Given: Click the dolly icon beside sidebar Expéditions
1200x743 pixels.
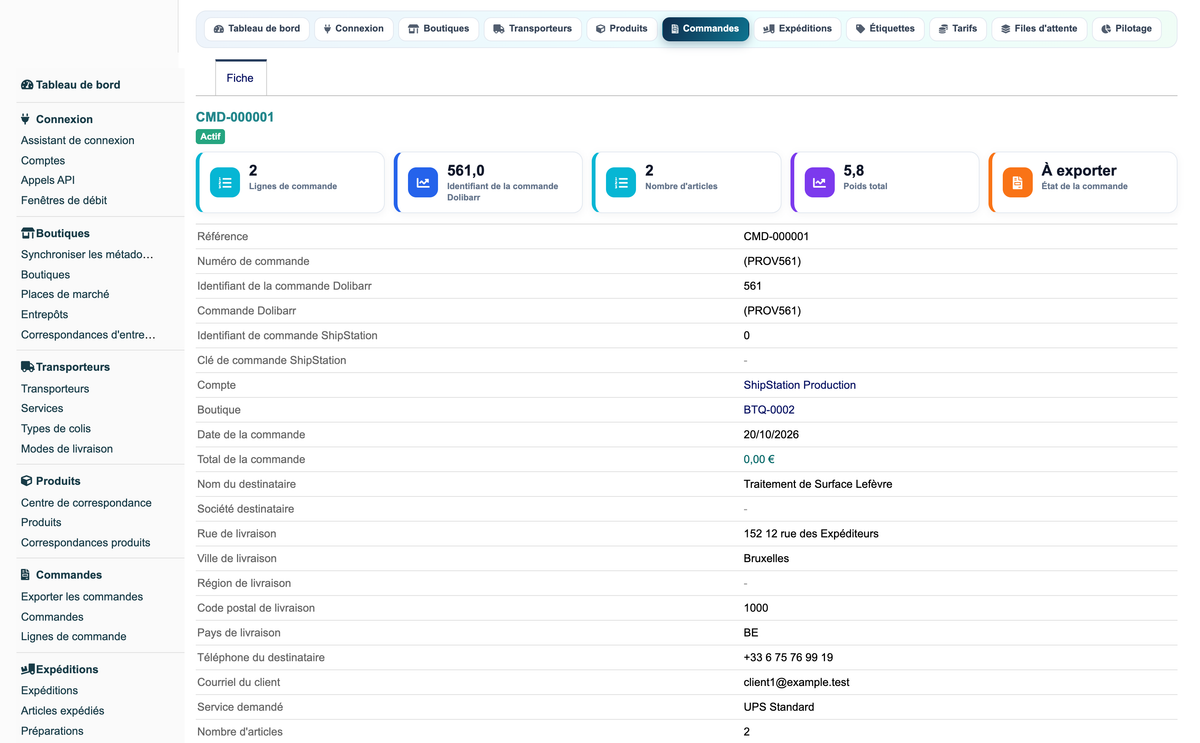Looking at the screenshot, I should pos(28,669).
